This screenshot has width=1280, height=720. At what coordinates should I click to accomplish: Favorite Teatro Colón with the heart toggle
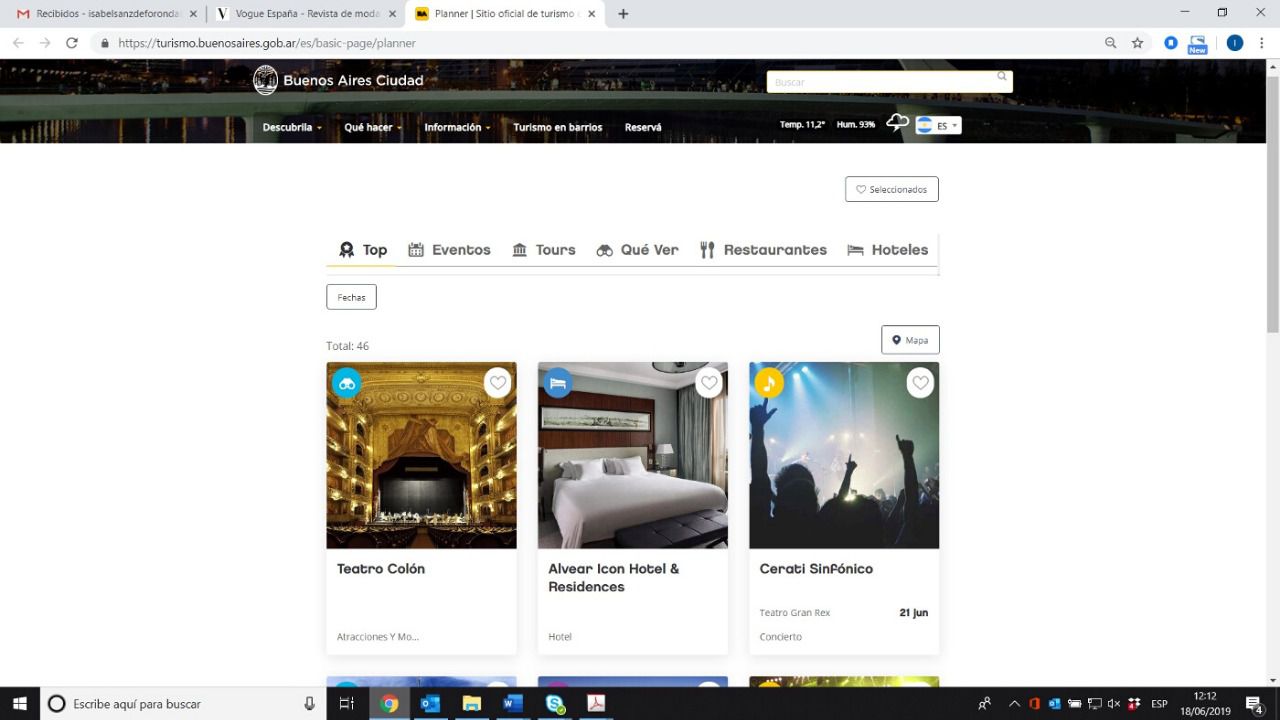point(498,382)
